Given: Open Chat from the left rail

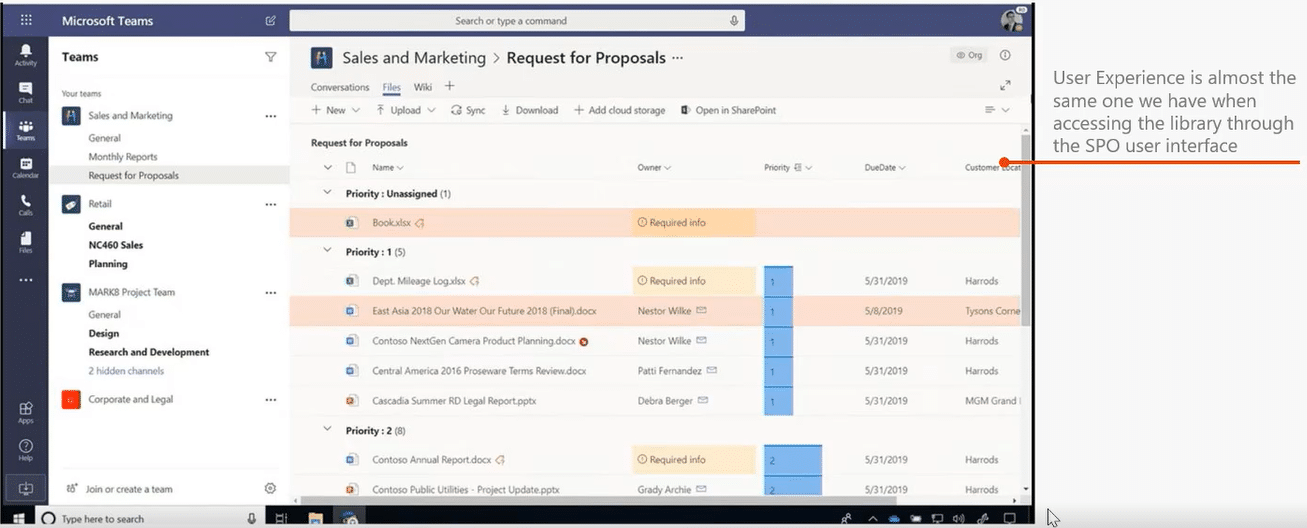Looking at the screenshot, I should pyautogui.click(x=25, y=93).
